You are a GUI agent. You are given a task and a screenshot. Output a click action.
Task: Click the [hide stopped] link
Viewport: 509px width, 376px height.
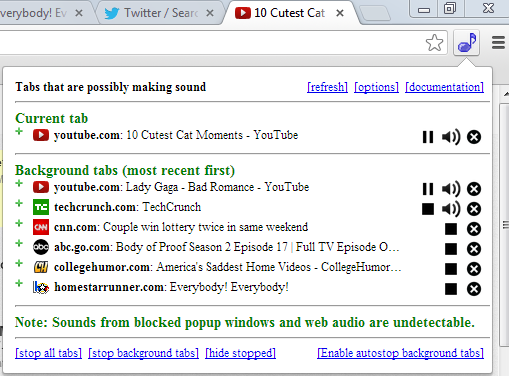241,353
